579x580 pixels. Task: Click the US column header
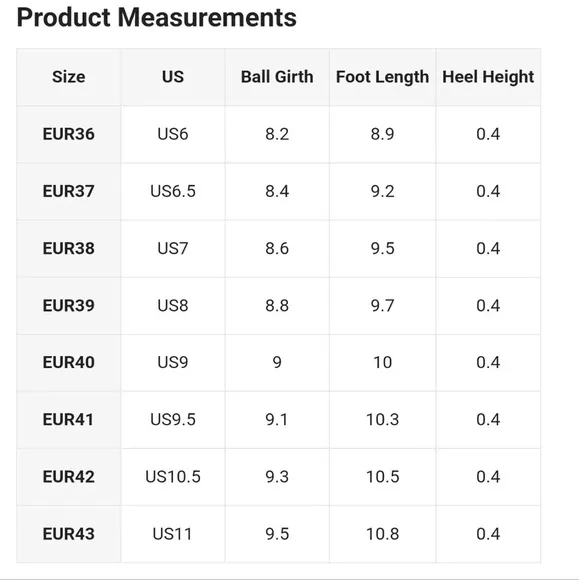173,77
